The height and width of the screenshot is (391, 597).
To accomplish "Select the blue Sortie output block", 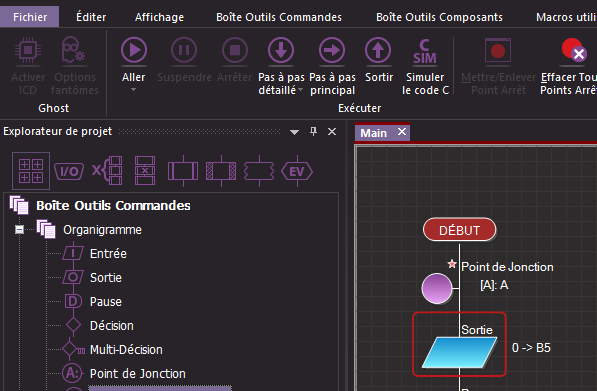I will click(459, 352).
